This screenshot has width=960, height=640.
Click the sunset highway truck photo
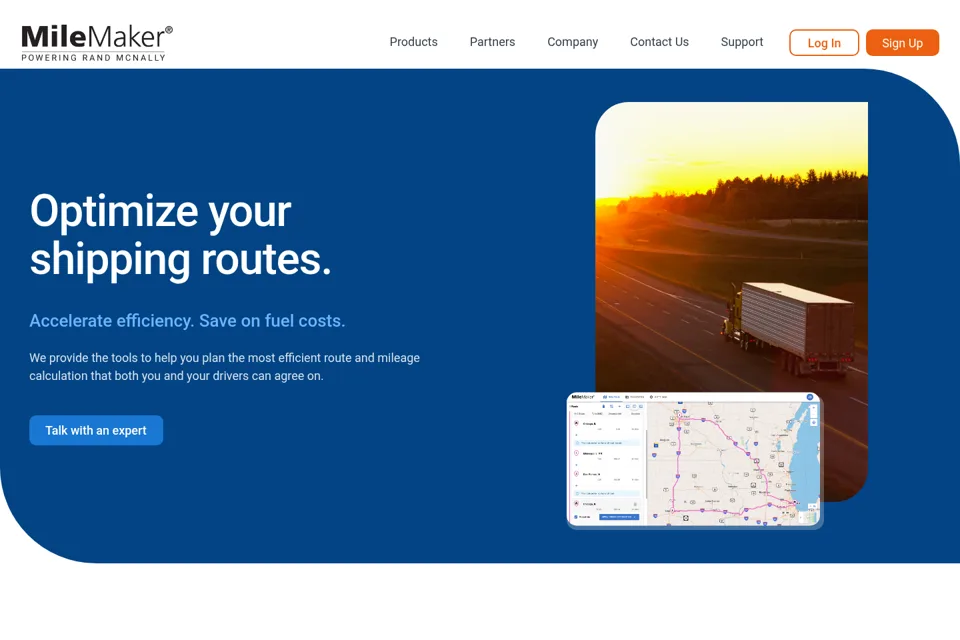coord(732,245)
